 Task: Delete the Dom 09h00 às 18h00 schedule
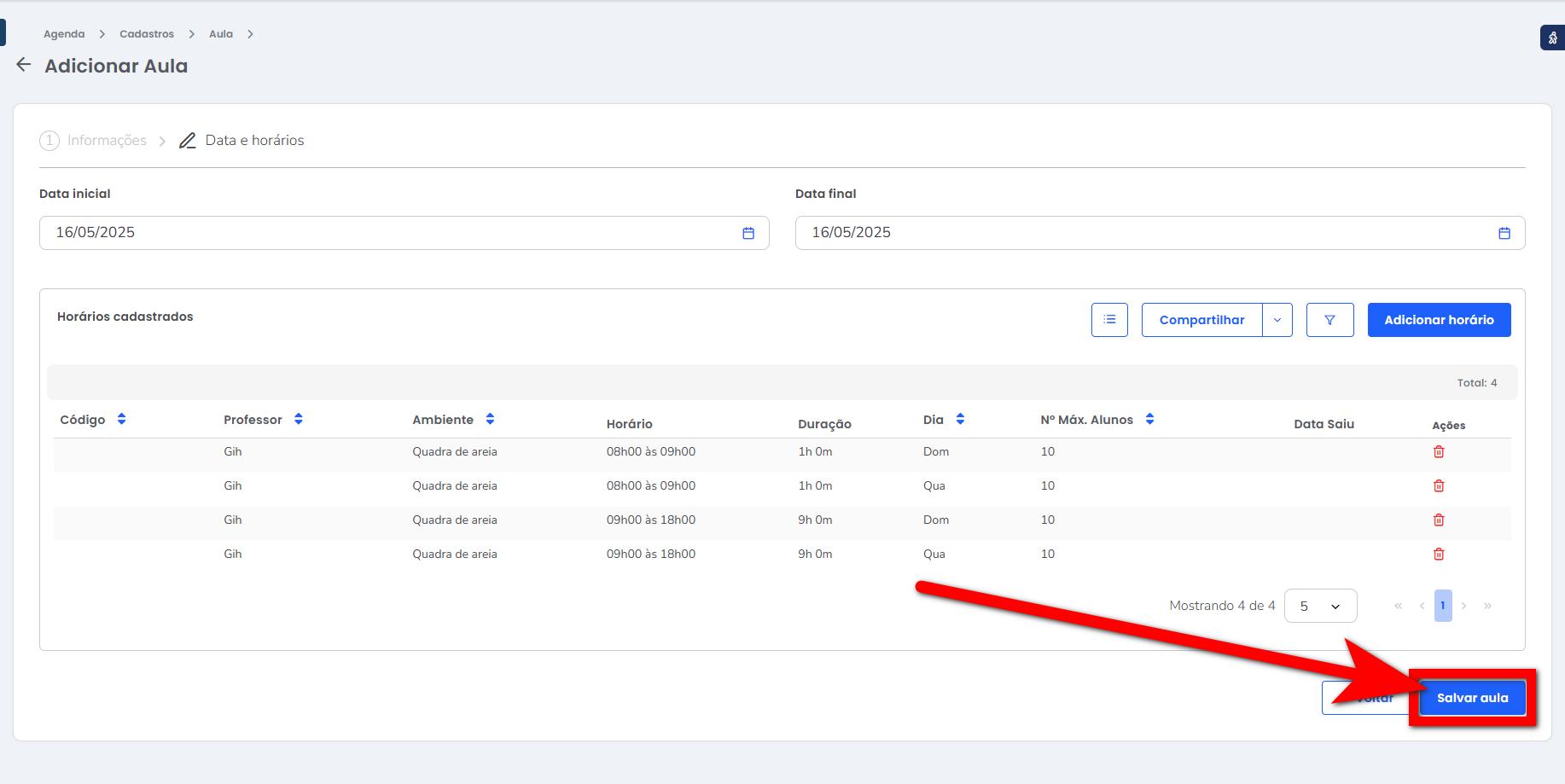pyautogui.click(x=1439, y=520)
